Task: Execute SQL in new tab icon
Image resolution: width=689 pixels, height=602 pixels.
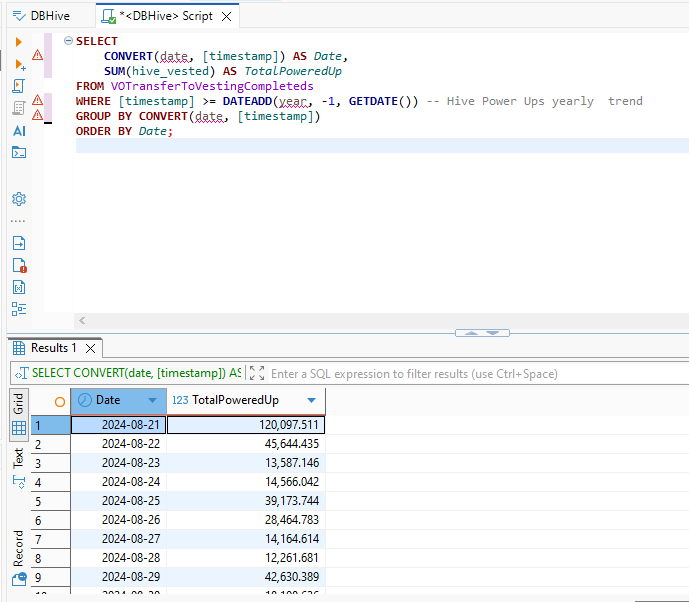Action: pyautogui.click(x=19, y=65)
